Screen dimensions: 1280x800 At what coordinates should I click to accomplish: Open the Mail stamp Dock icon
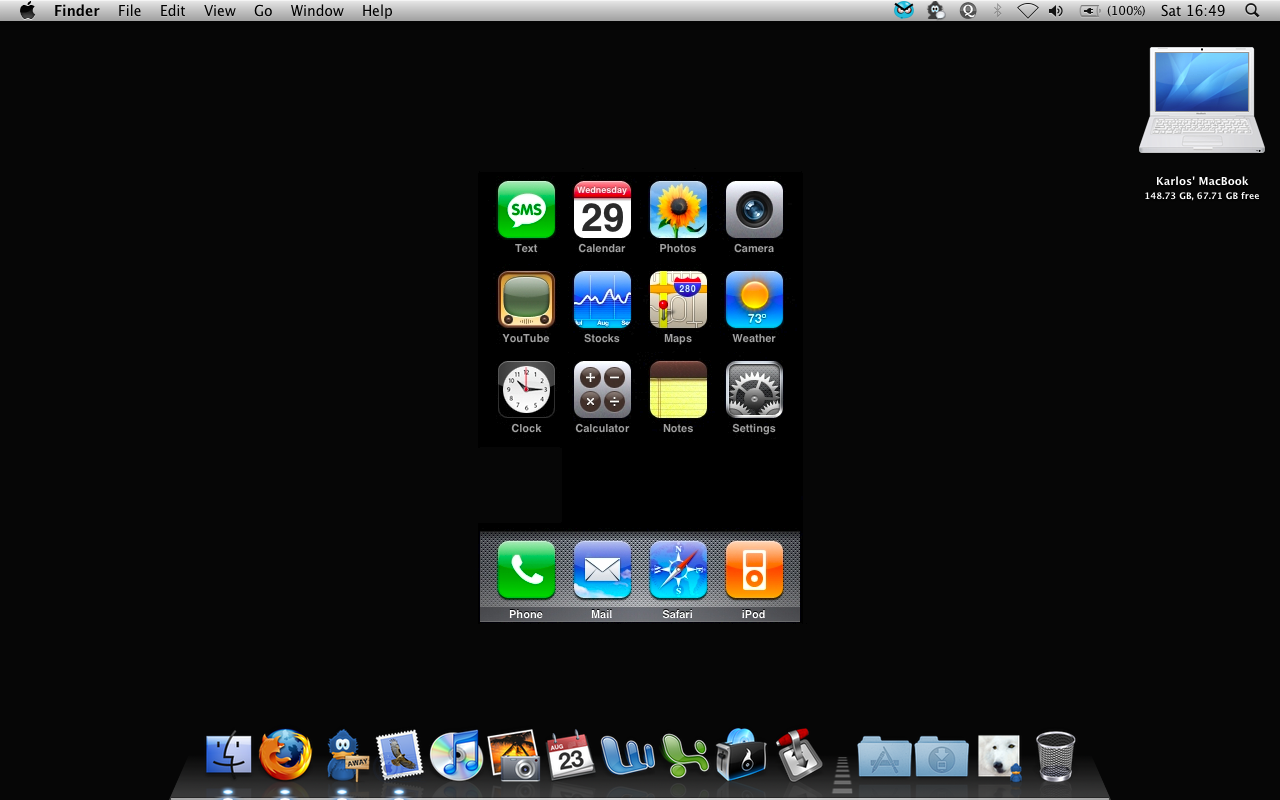click(x=400, y=755)
